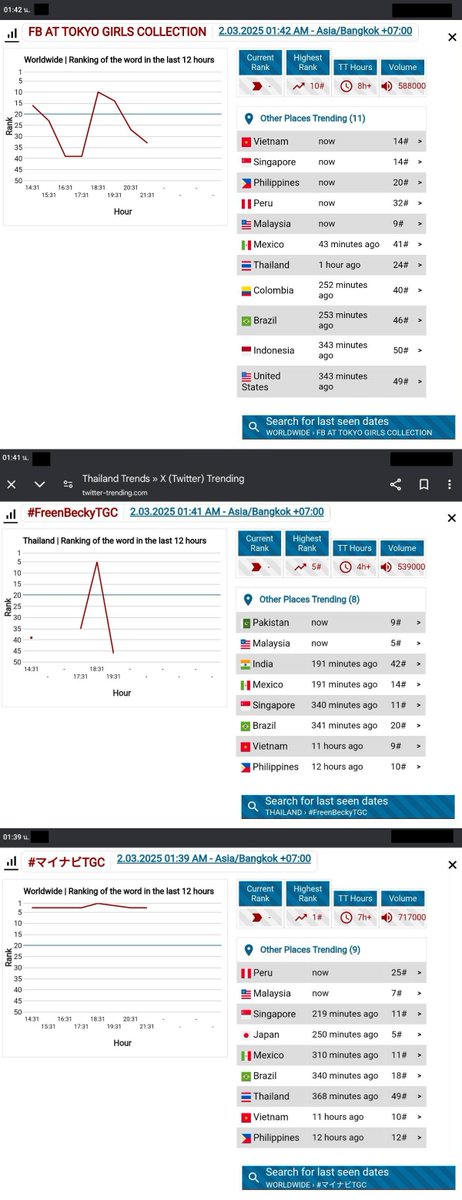Click Volume 588000 button
The height and width of the screenshot is (1200, 462).
tap(403, 77)
